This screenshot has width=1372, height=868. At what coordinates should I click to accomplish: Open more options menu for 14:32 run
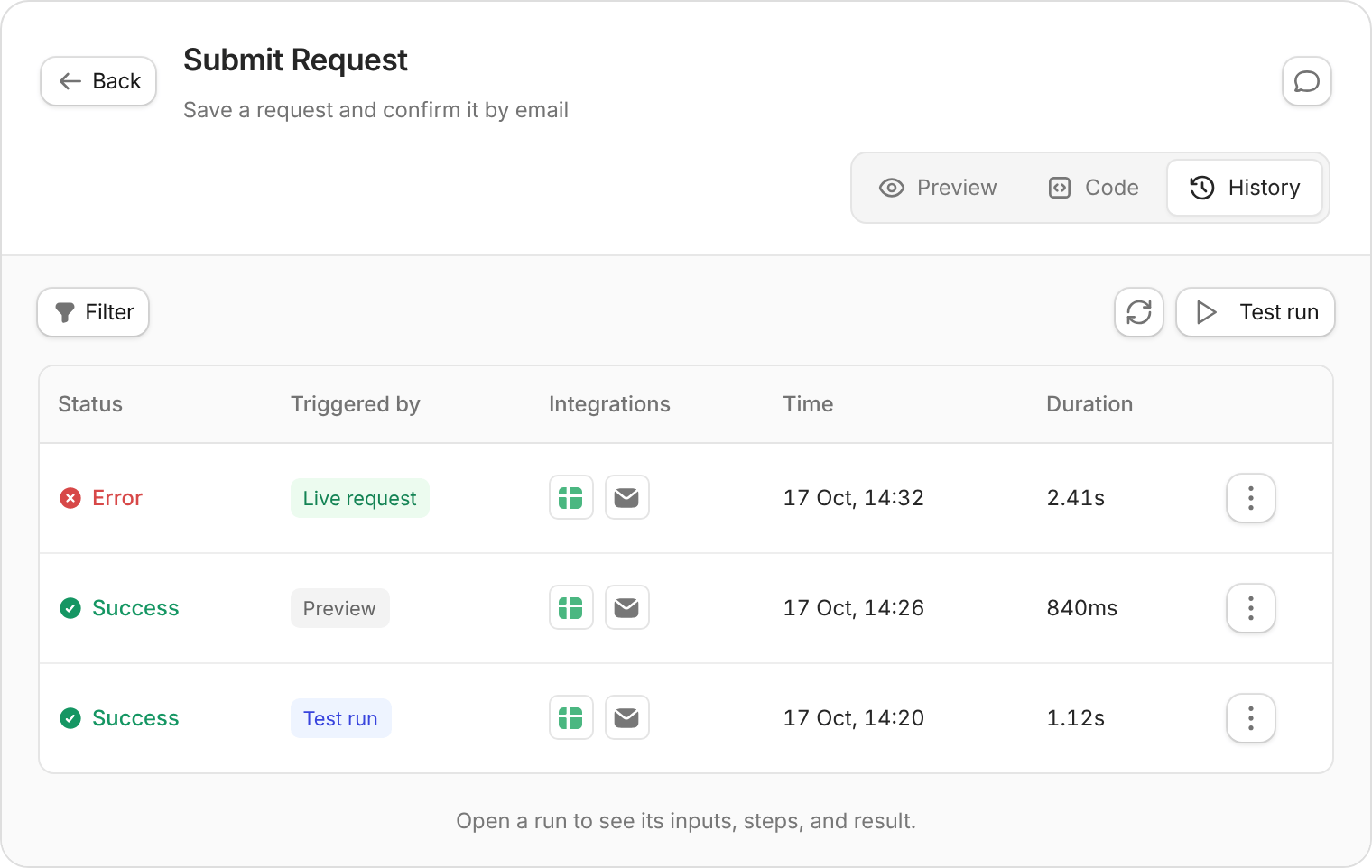pos(1251,498)
